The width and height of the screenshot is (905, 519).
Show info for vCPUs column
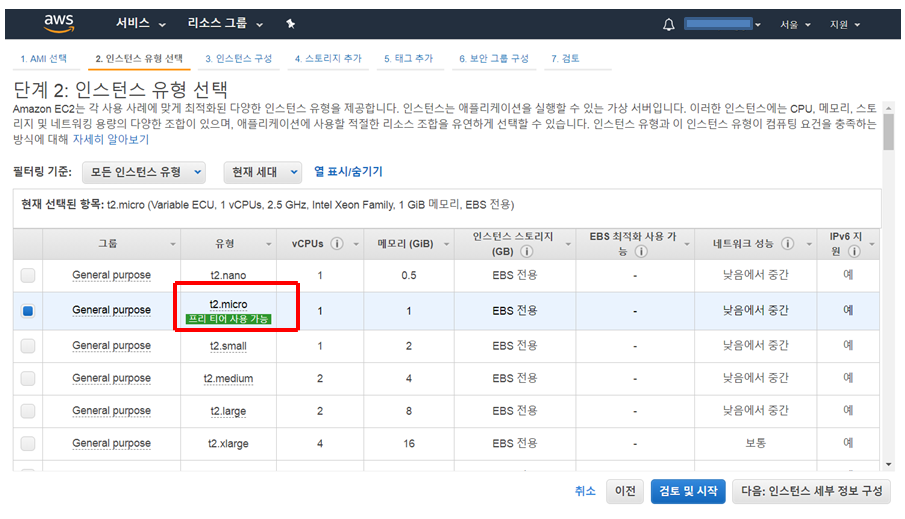(x=336, y=244)
